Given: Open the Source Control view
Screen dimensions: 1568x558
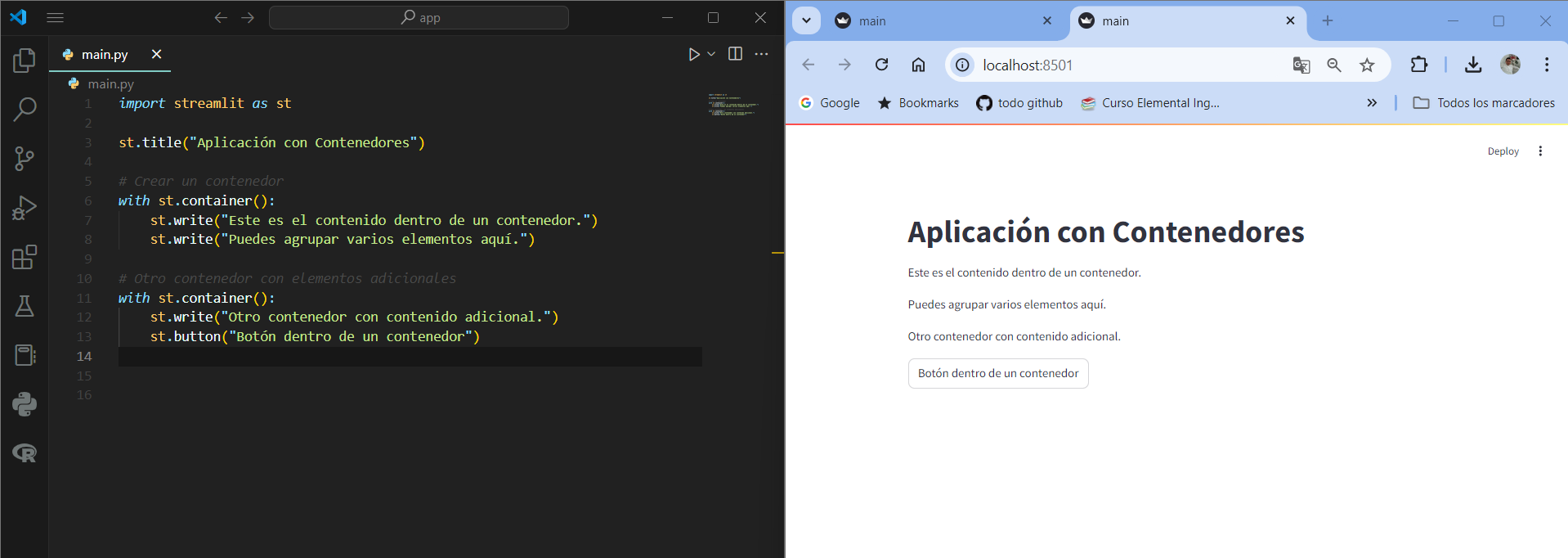Looking at the screenshot, I should (25, 159).
